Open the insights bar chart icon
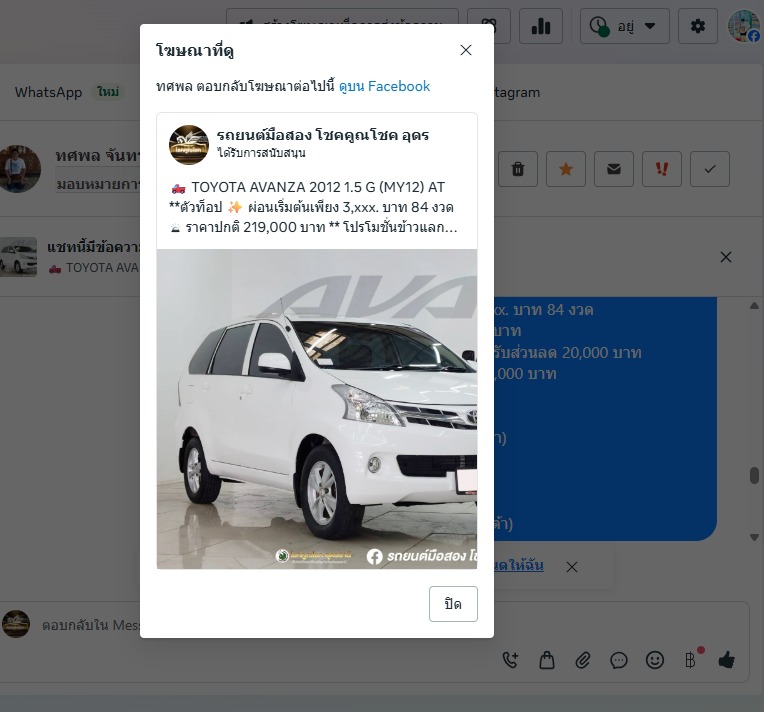This screenshot has width=764, height=712. click(541, 26)
